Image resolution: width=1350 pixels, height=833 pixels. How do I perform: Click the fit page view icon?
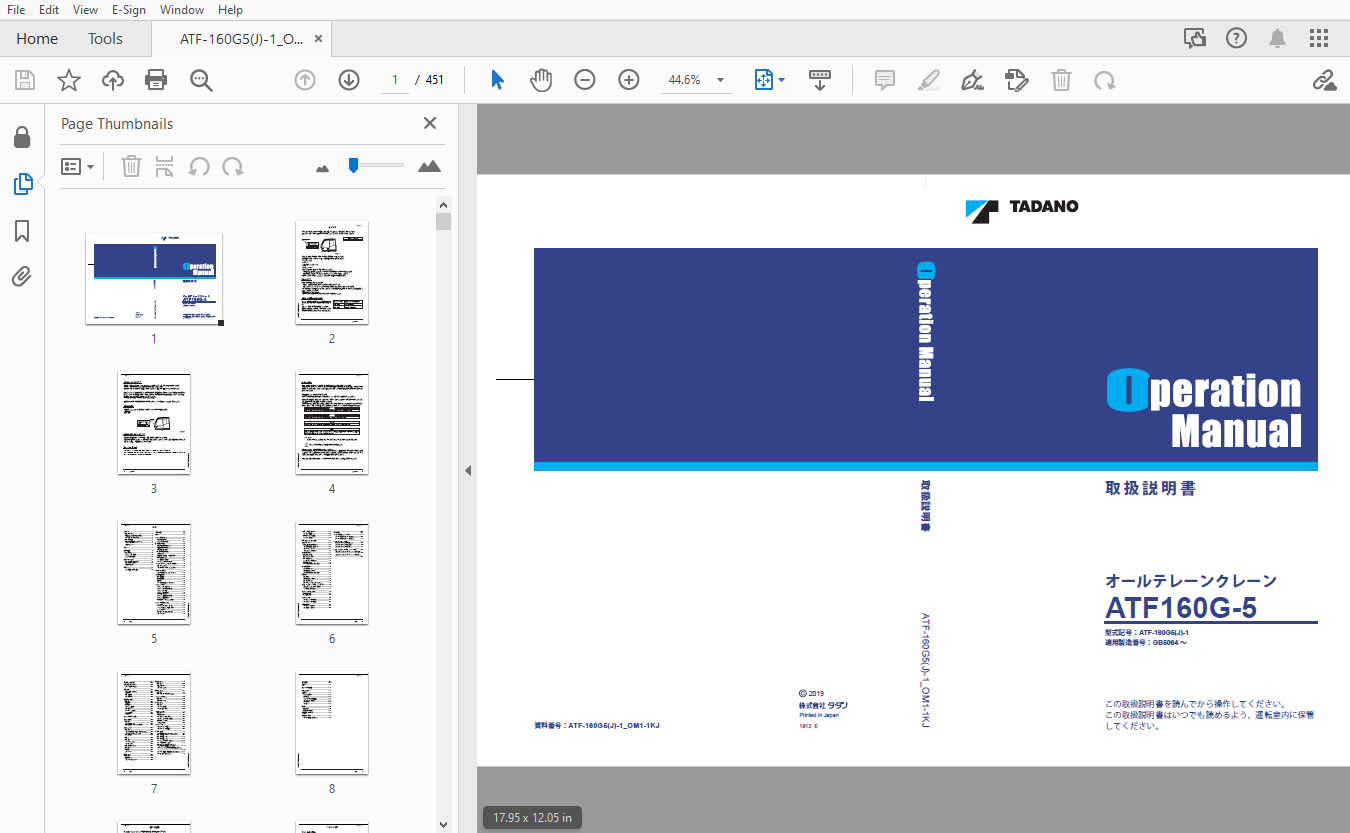764,80
